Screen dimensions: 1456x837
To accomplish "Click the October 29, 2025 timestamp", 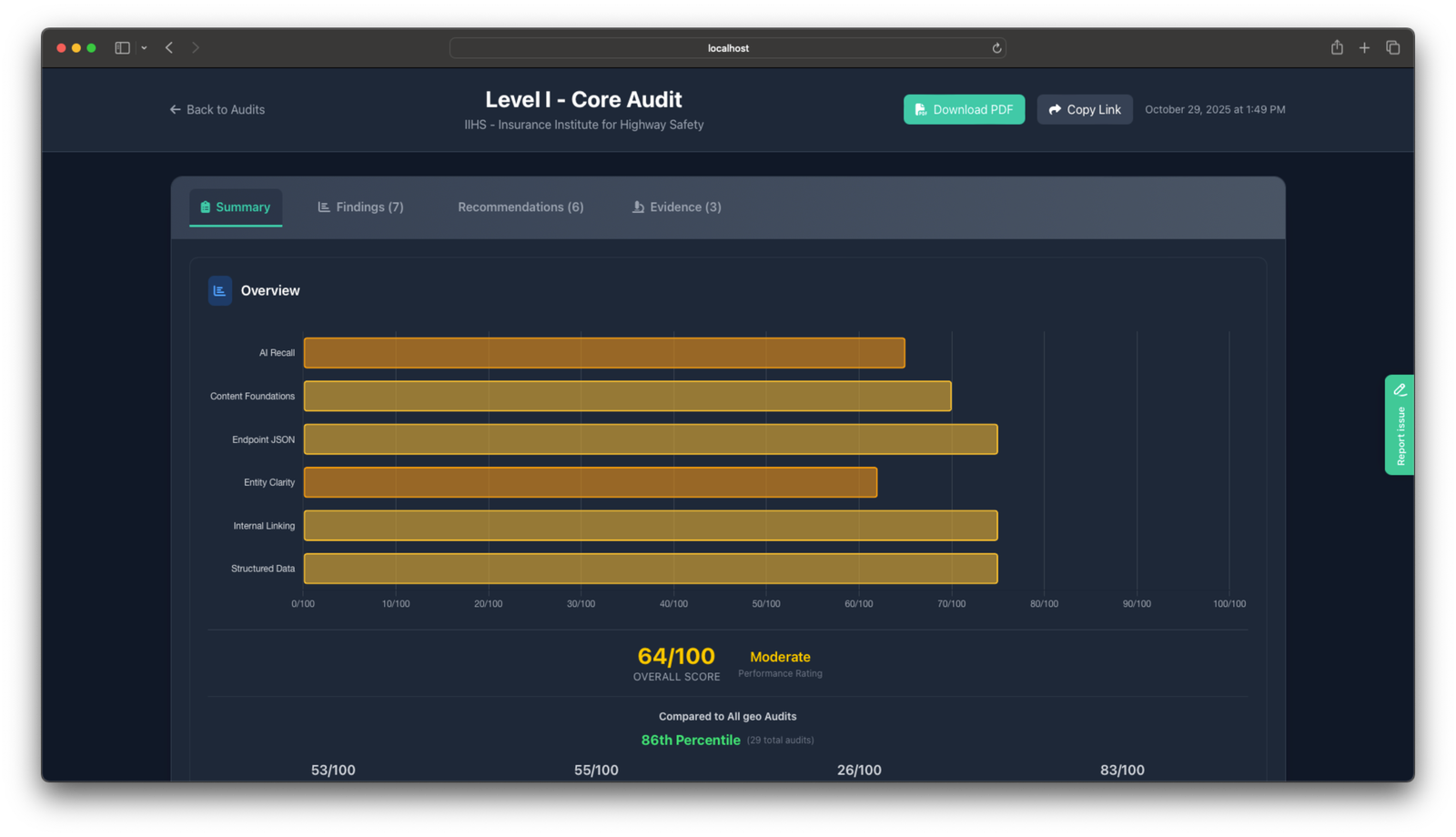I will pyautogui.click(x=1215, y=109).
